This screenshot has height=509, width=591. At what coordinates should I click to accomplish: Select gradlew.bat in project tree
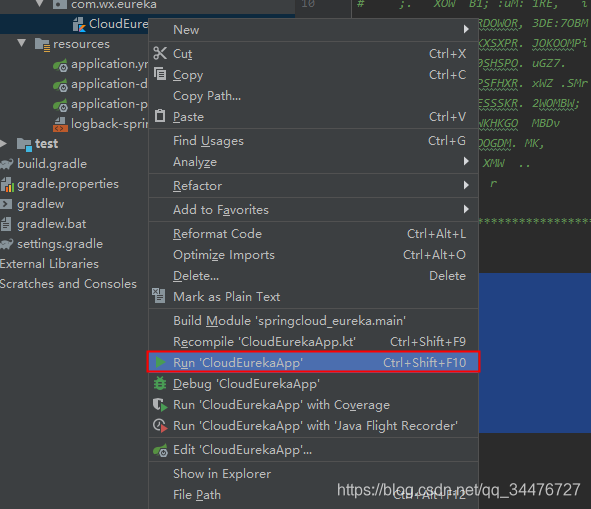point(52,224)
